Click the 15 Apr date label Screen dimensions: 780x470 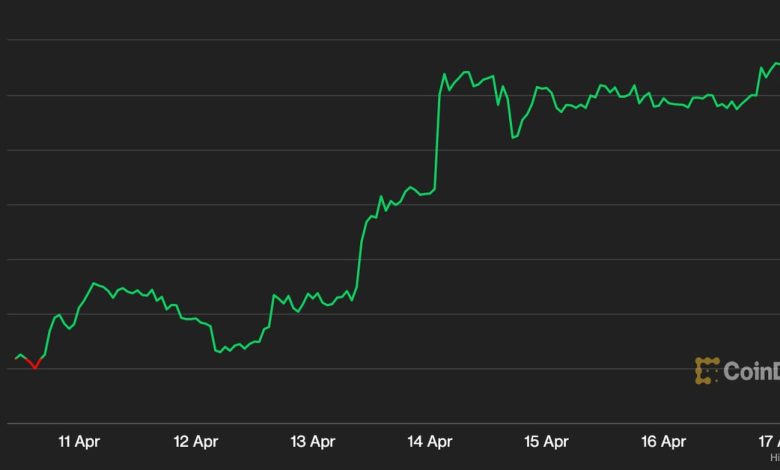click(546, 441)
